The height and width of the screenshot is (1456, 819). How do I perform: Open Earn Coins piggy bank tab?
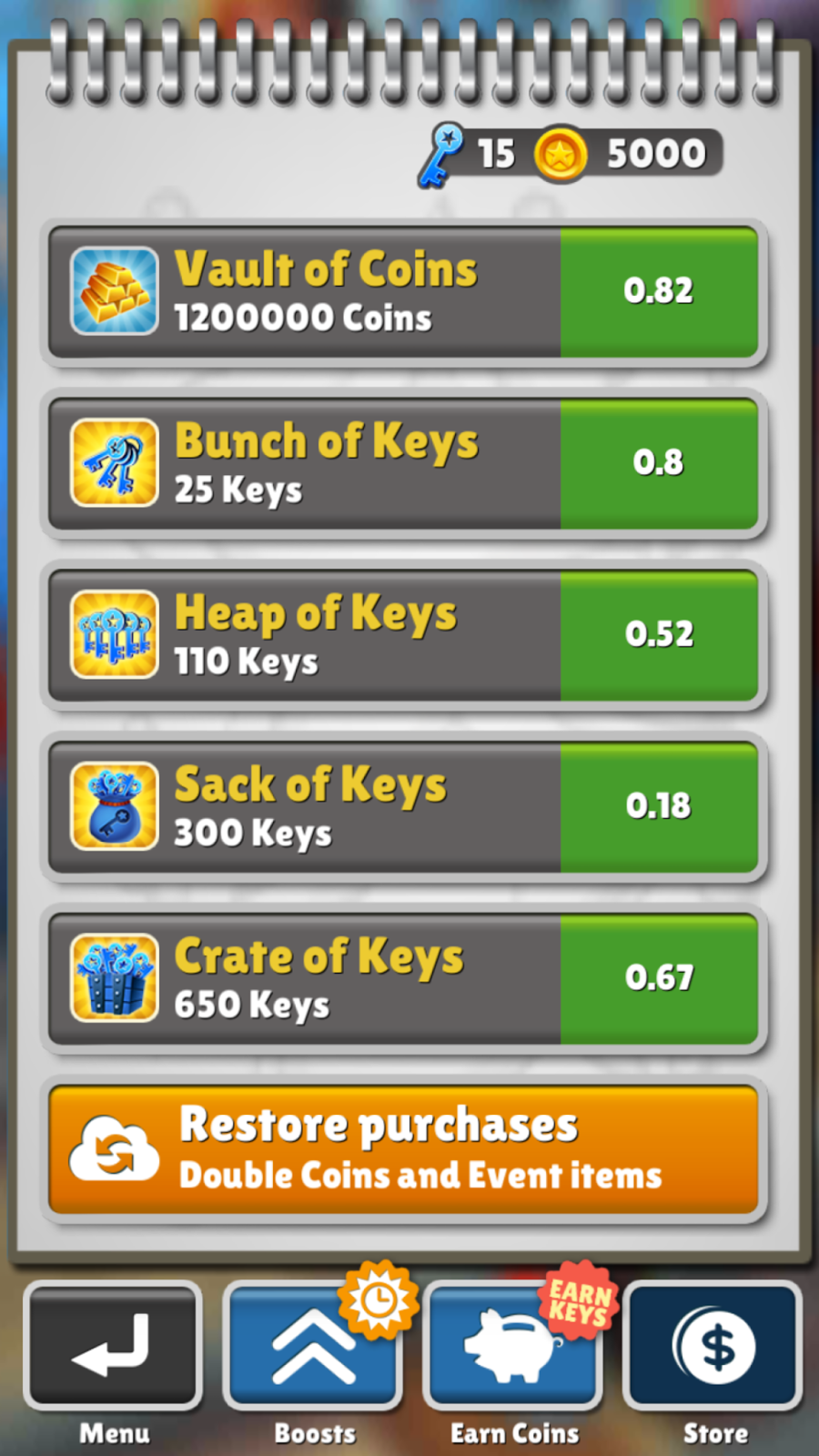[514, 1345]
